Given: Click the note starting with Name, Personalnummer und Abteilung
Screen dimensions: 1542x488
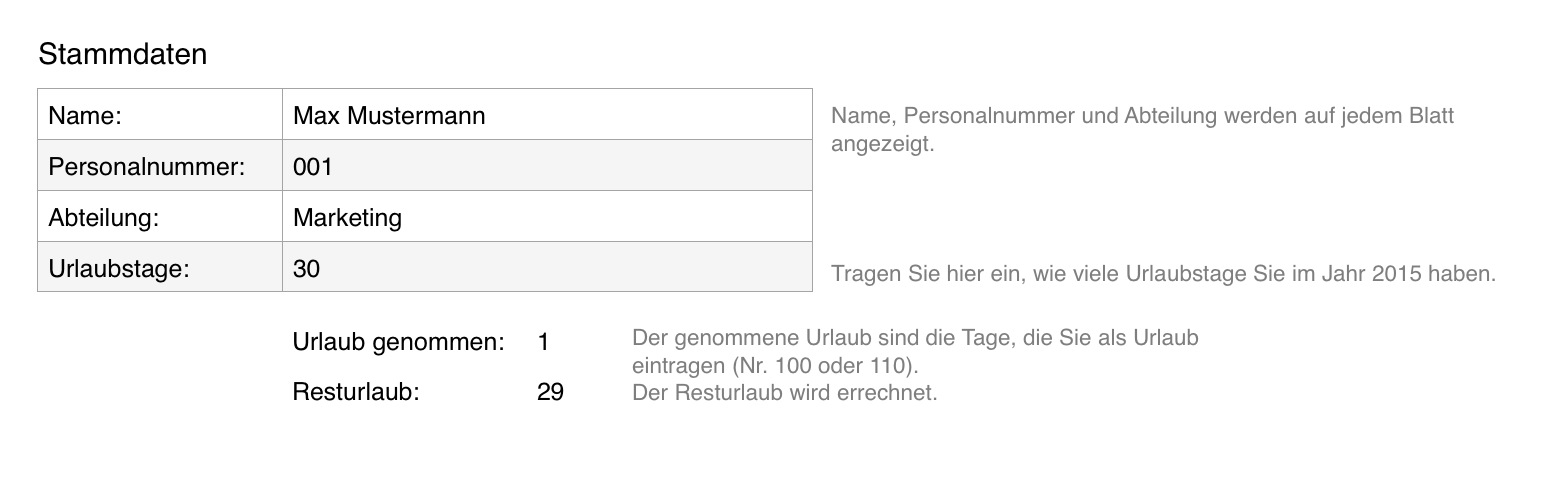Looking at the screenshot, I should coord(1142,116).
